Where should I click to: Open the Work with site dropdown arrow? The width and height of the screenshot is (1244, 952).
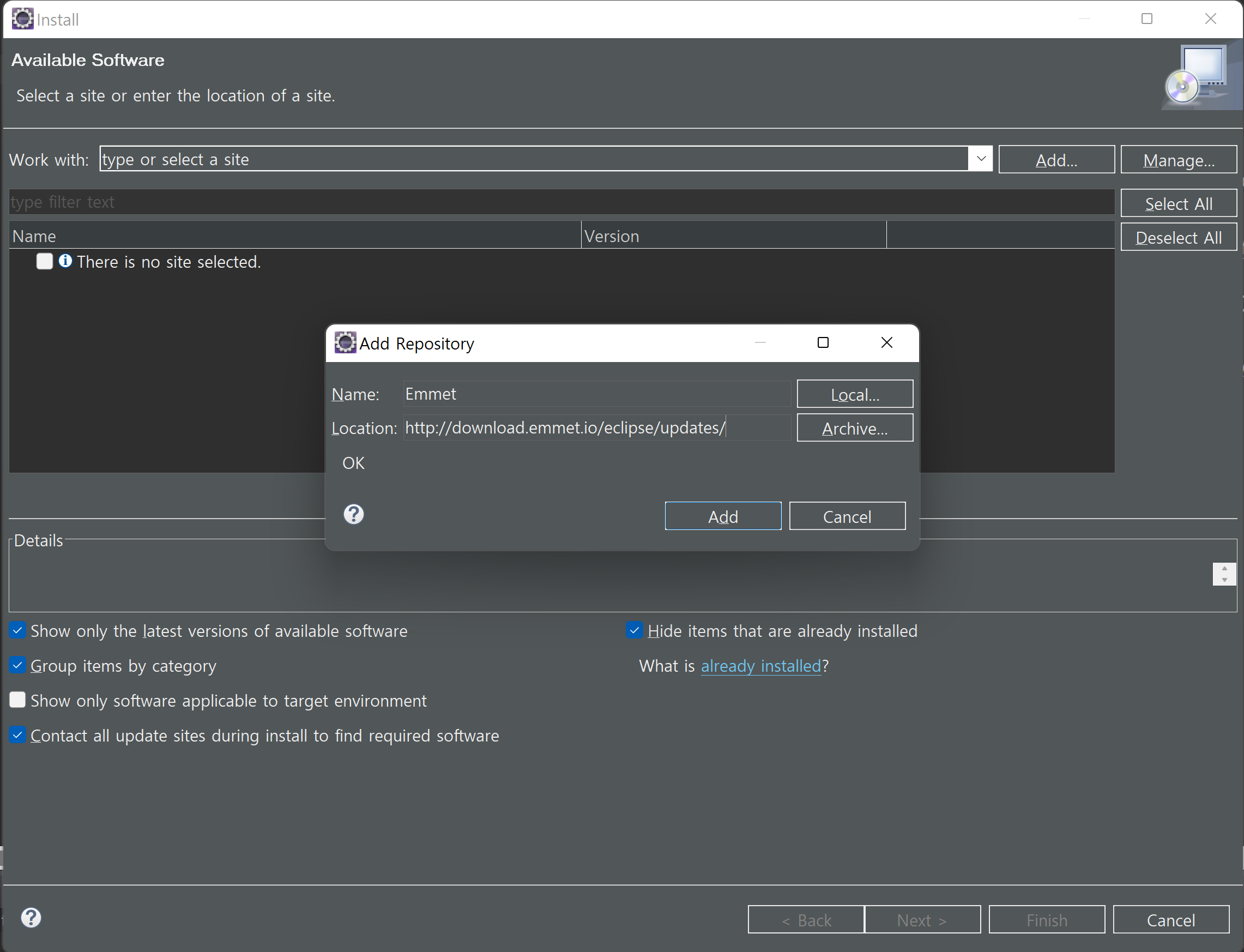pos(981,159)
